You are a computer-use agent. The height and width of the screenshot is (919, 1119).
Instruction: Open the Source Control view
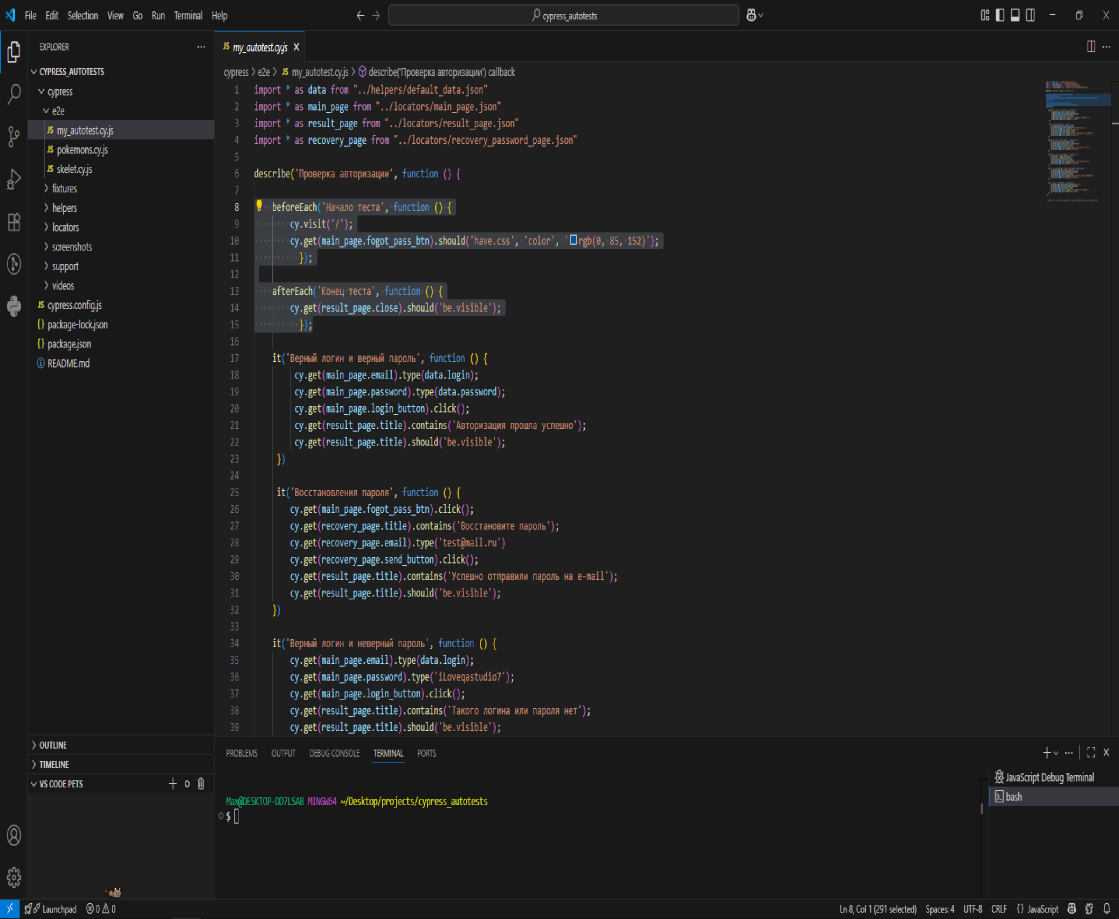pos(14,136)
